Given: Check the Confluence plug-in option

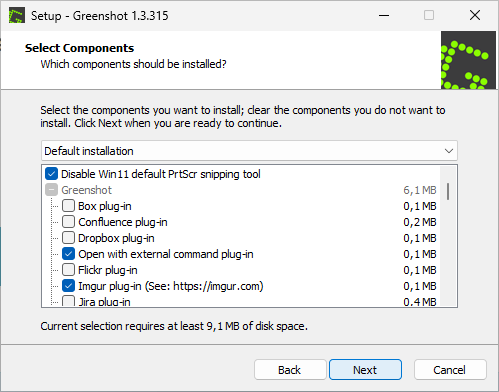Looking at the screenshot, I should pos(68,222).
